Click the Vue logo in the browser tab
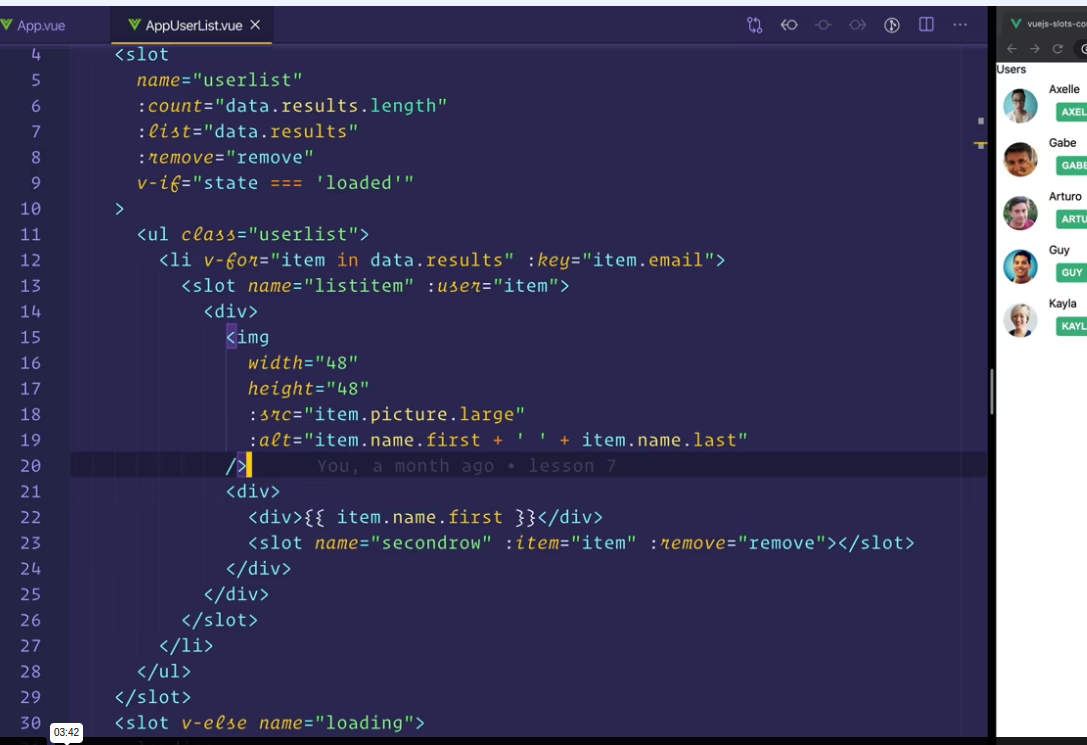The image size is (1087, 745). (x=1016, y=24)
